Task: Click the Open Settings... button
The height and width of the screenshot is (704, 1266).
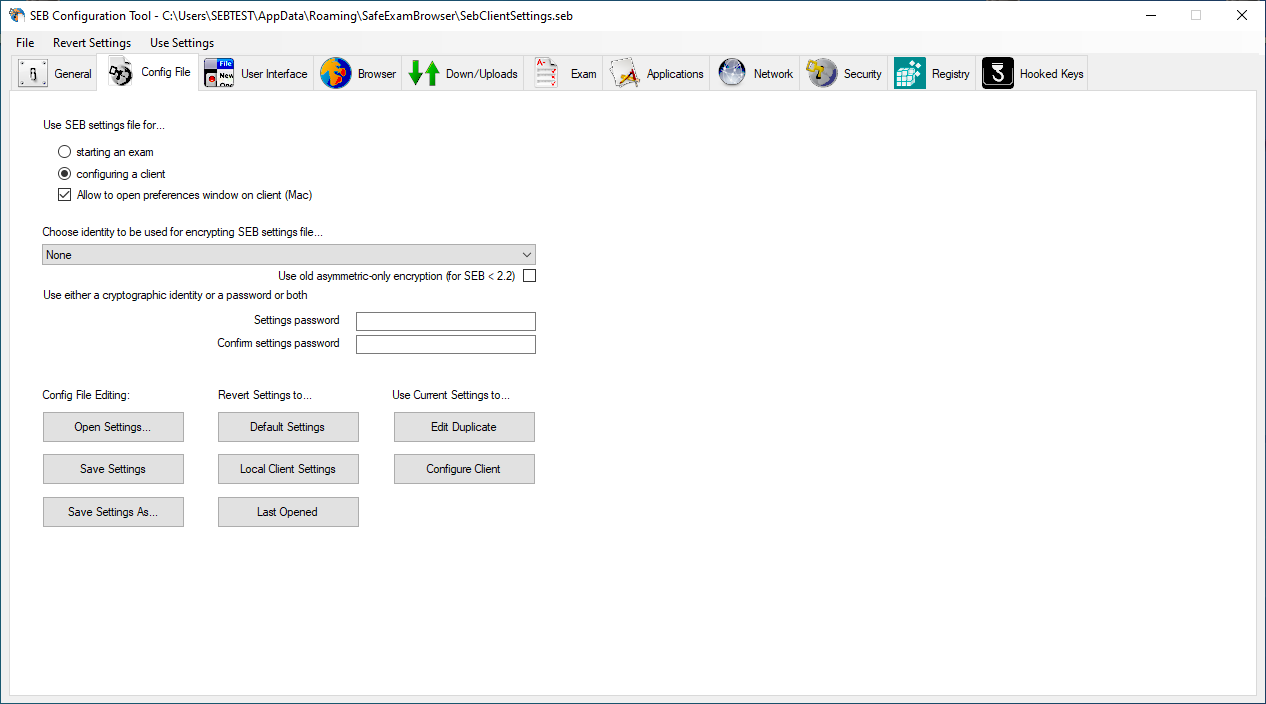Action: [x=113, y=427]
